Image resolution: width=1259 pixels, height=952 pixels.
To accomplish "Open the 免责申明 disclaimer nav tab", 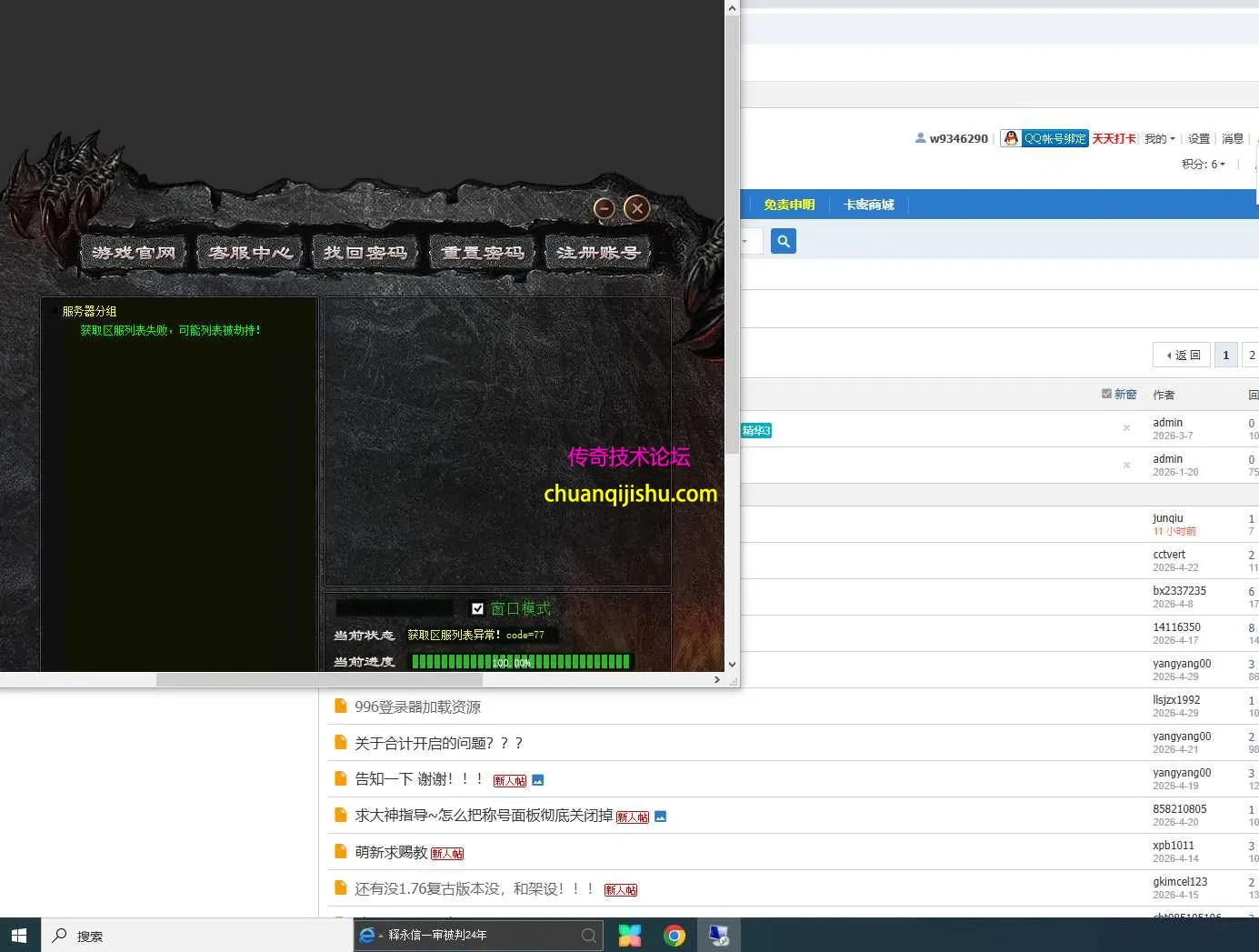I will [x=789, y=205].
